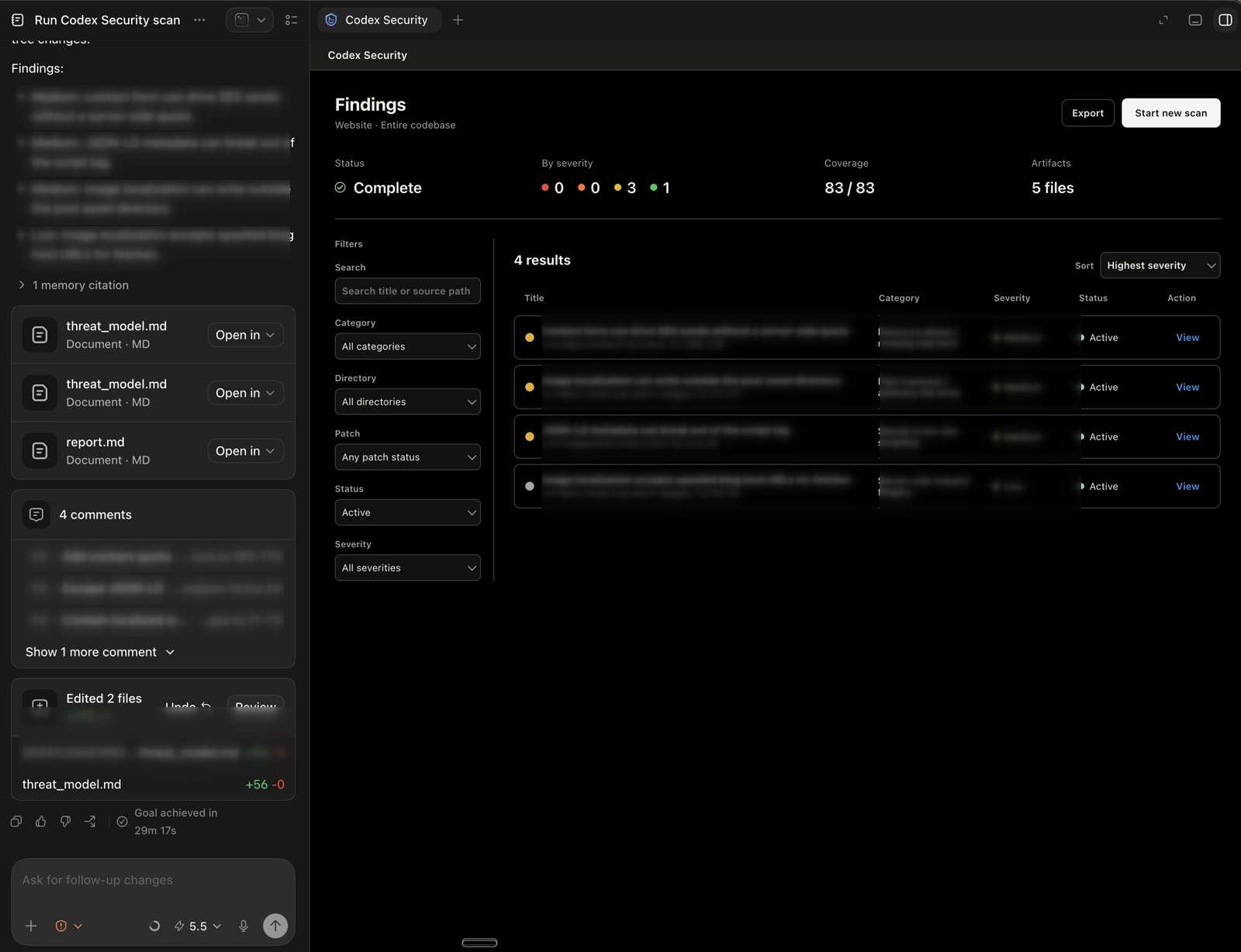The image size is (1241, 952).
Task: Click the Export button
Action: pos(1088,113)
